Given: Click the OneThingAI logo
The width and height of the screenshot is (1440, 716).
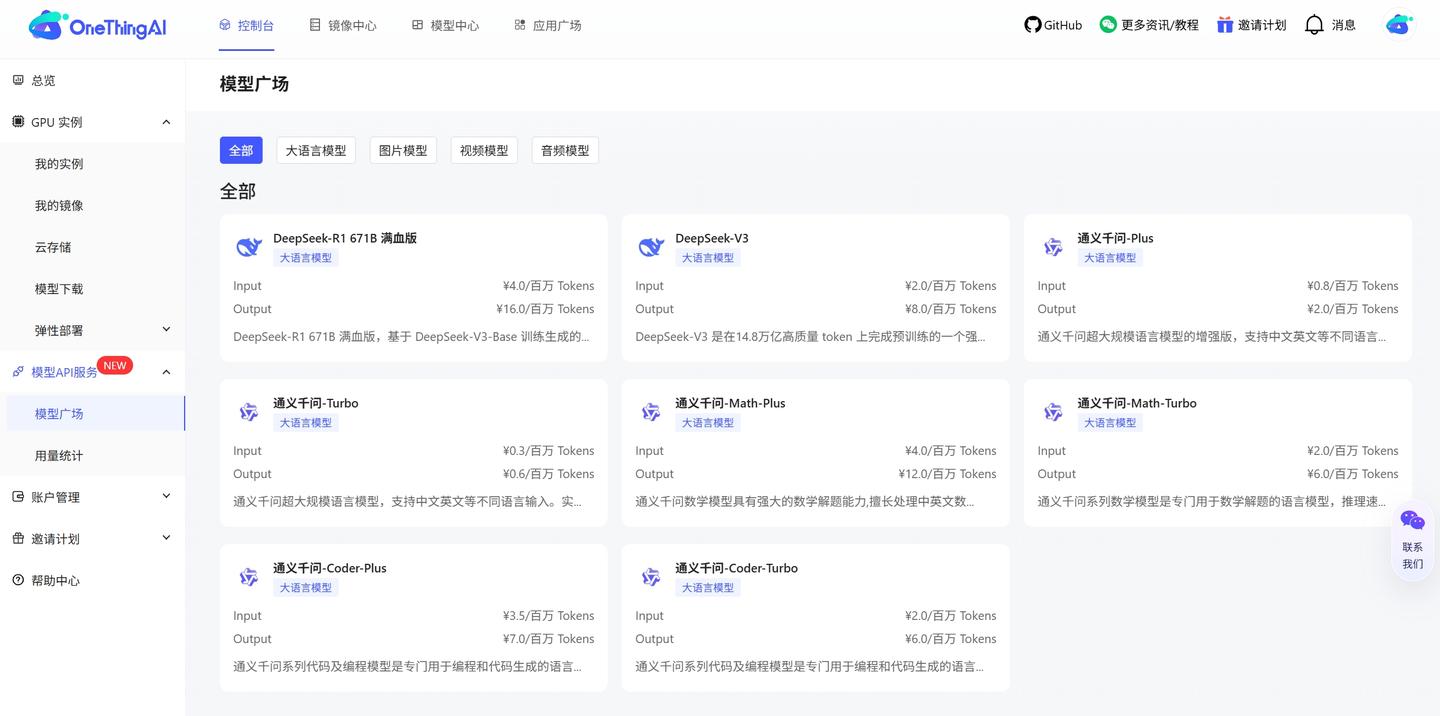Looking at the screenshot, I should (x=95, y=25).
